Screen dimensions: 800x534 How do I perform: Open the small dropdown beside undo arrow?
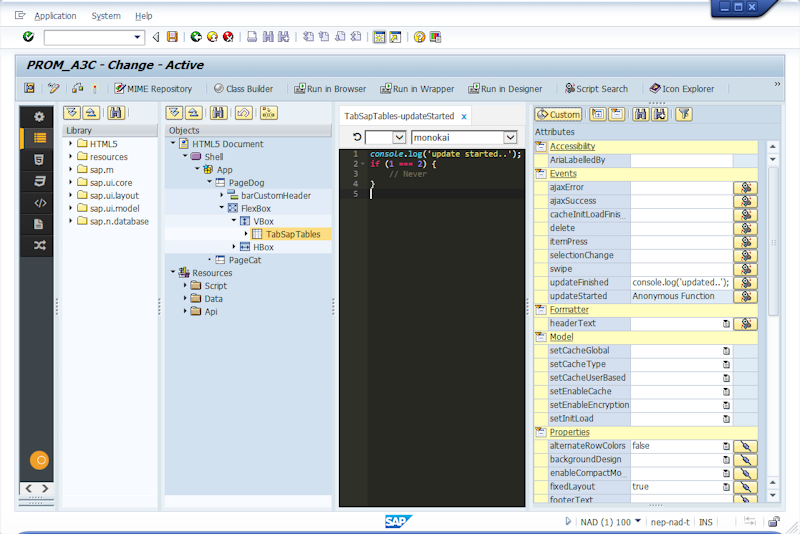(x=399, y=137)
